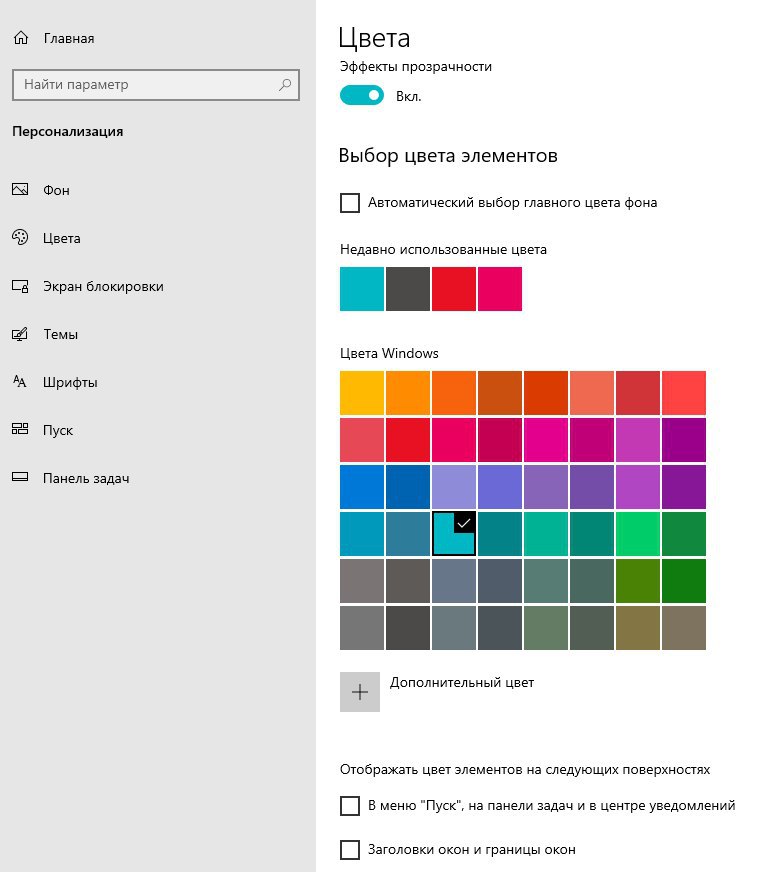The width and height of the screenshot is (757, 872).
Task: Choose the blue swatch starting third row
Action: [362, 487]
